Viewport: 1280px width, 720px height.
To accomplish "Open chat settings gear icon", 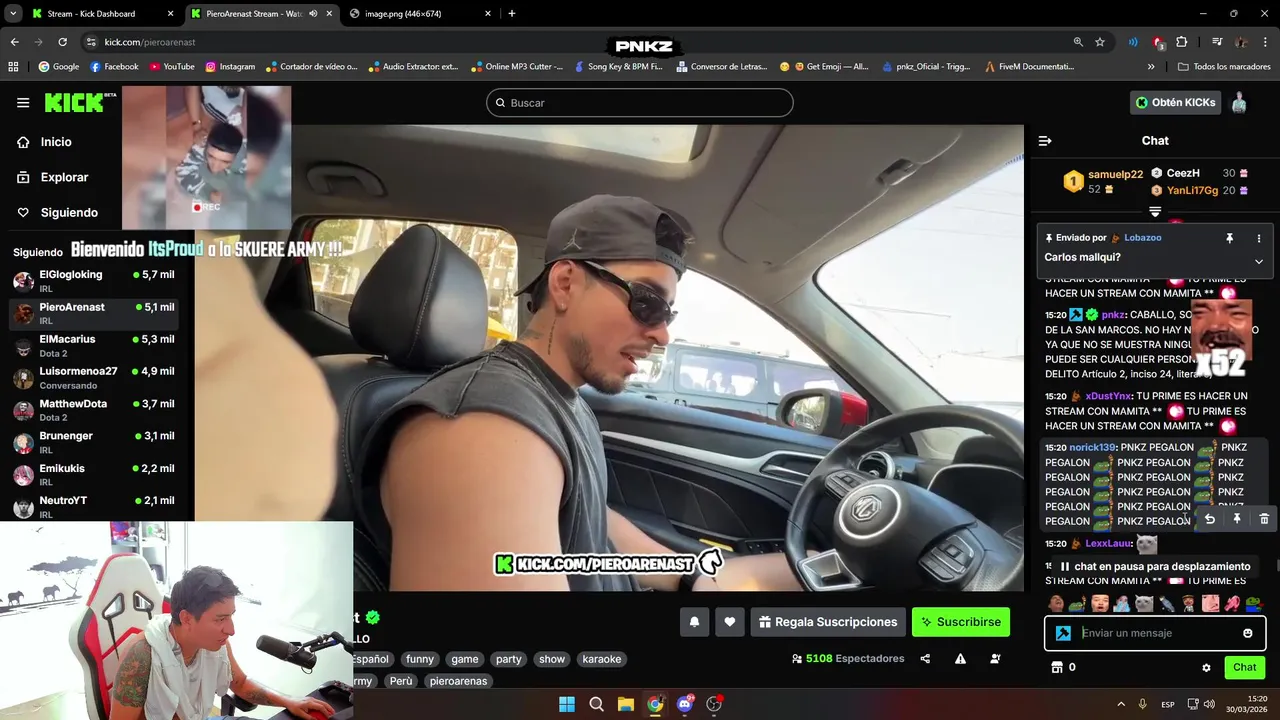I will click(1206, 667).
